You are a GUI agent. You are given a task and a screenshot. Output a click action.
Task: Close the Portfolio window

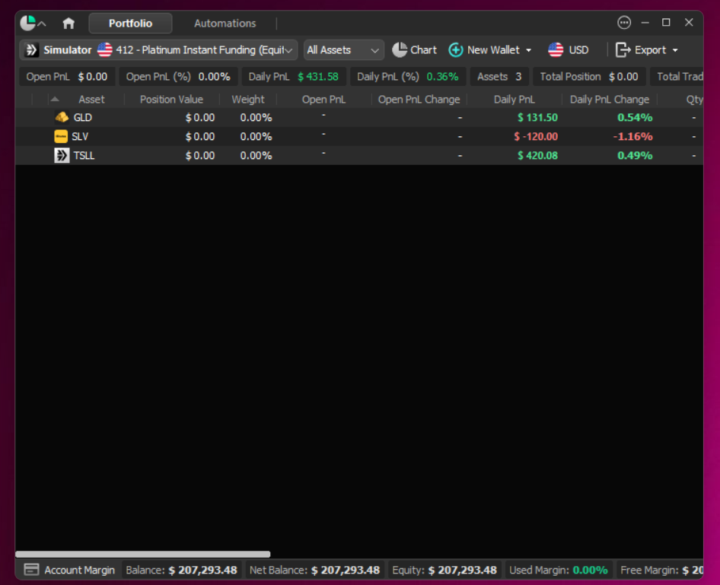click(689, 22)
